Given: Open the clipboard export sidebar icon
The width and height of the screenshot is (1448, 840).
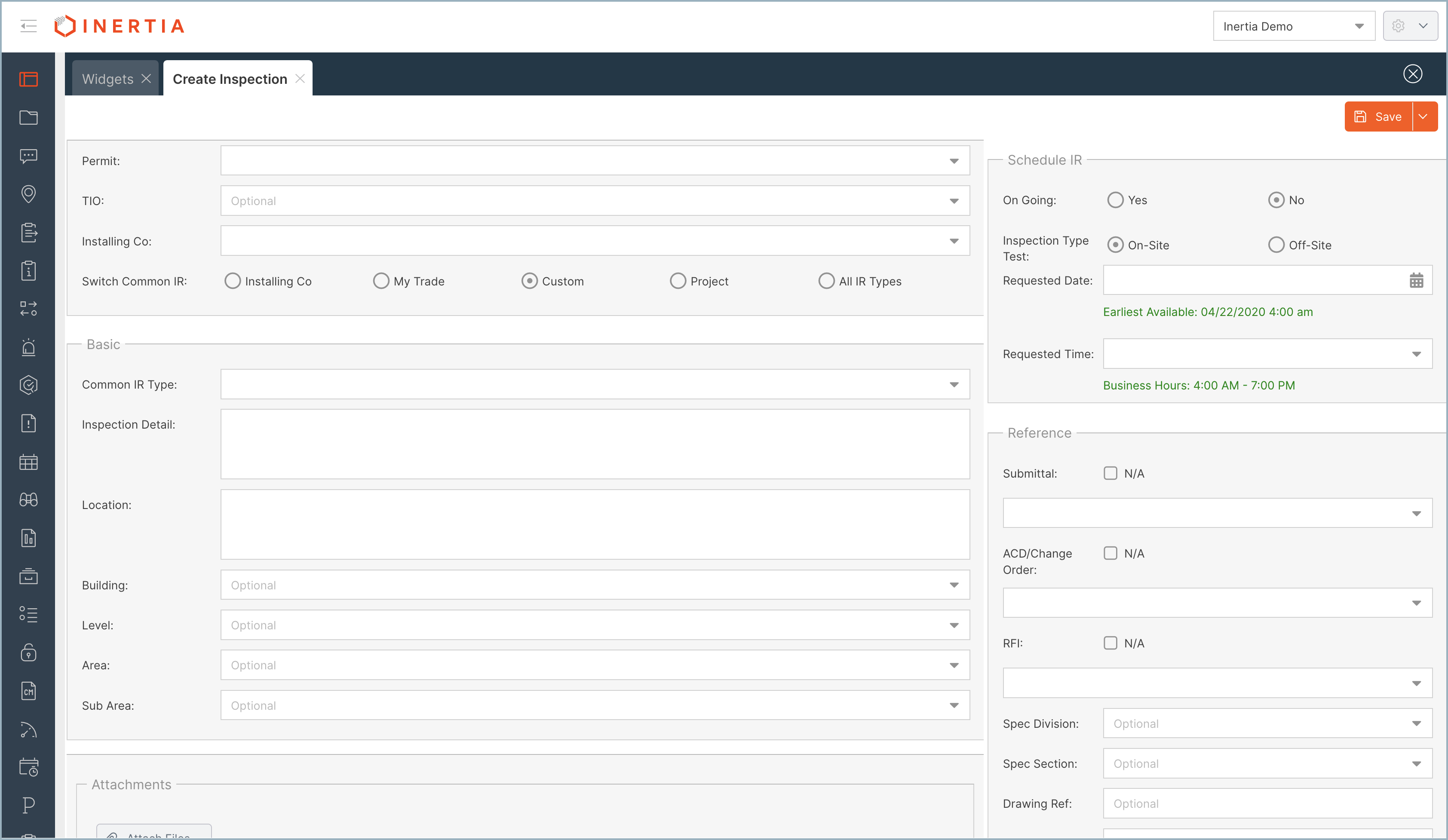Looking at the screenshot, I should [x=28, y=232].
